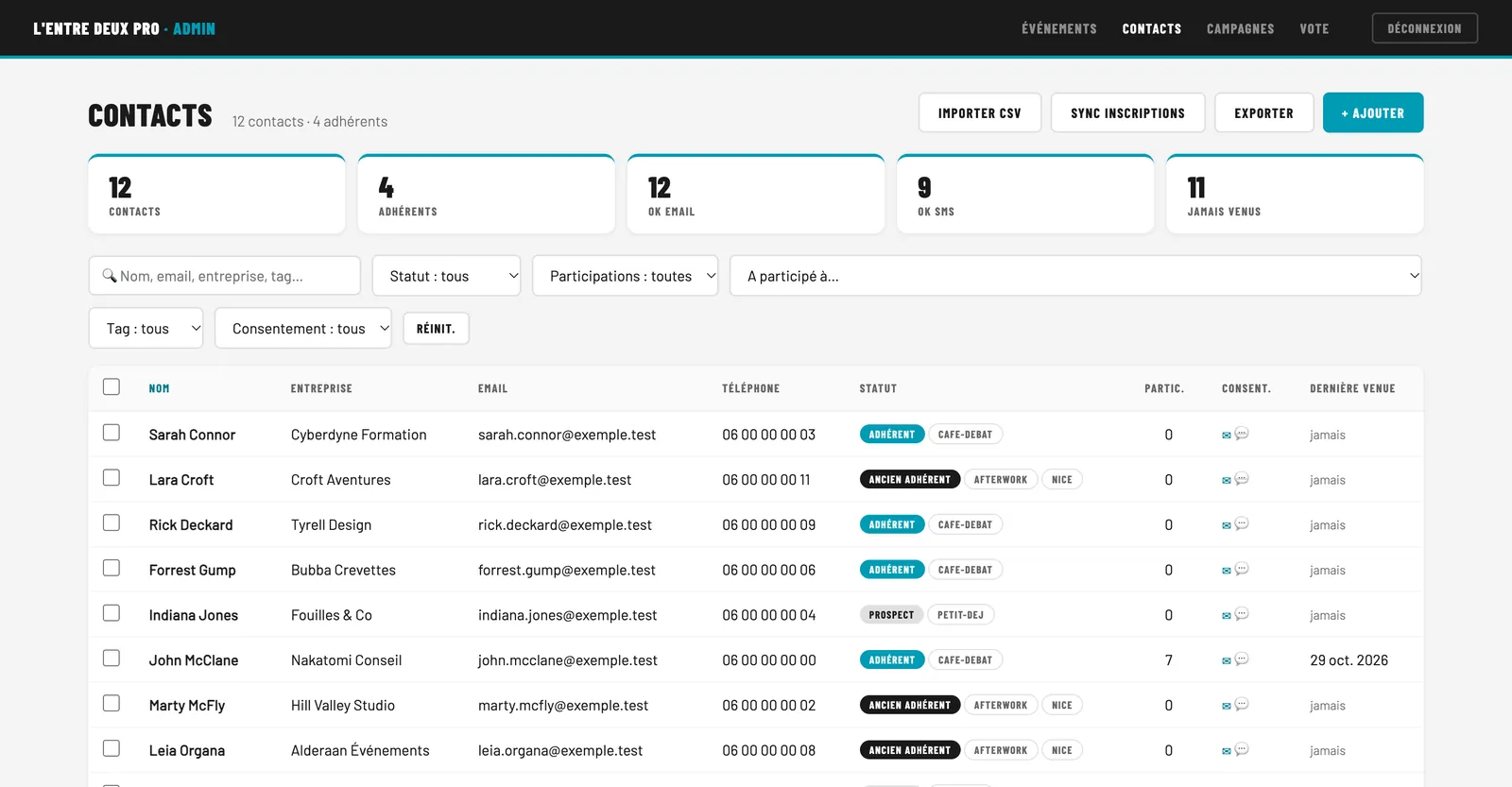Click the SMS bubble icon in Leia Organa's row
Screen dimensions: 1512x787
[1242, 749]
